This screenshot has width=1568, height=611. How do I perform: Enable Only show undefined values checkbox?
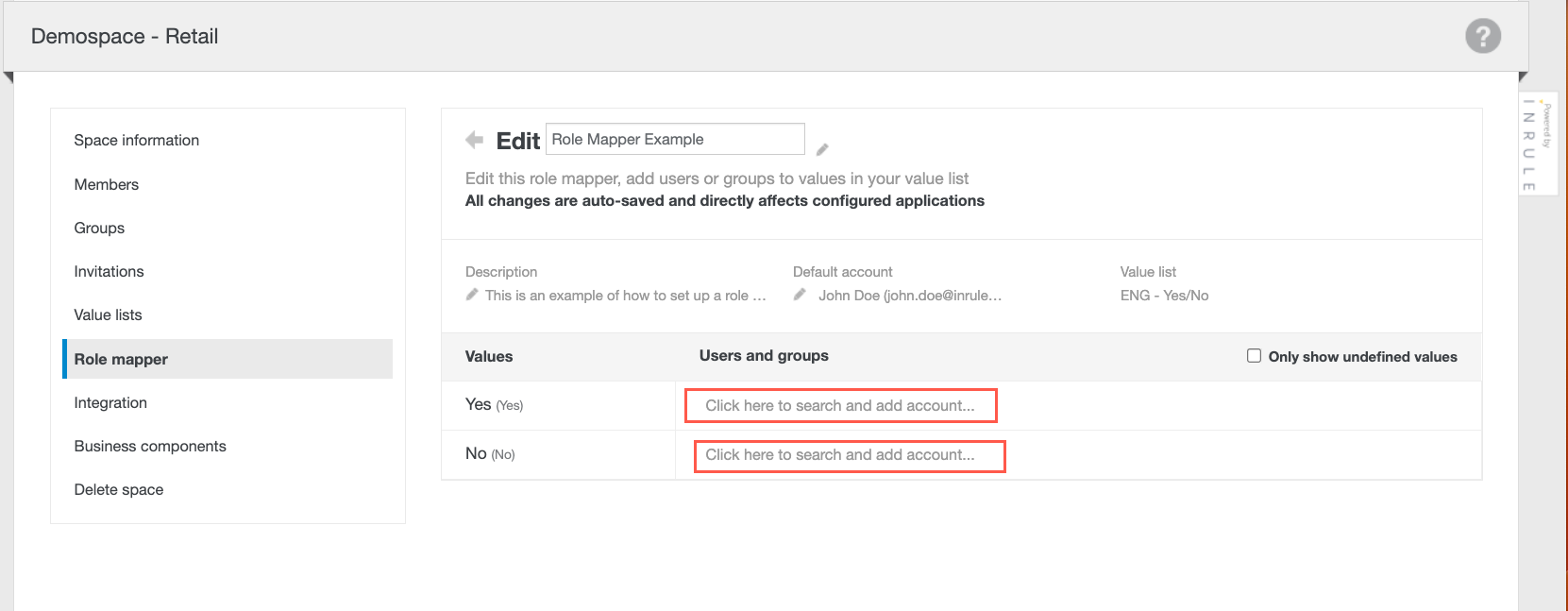point(1254,356)
